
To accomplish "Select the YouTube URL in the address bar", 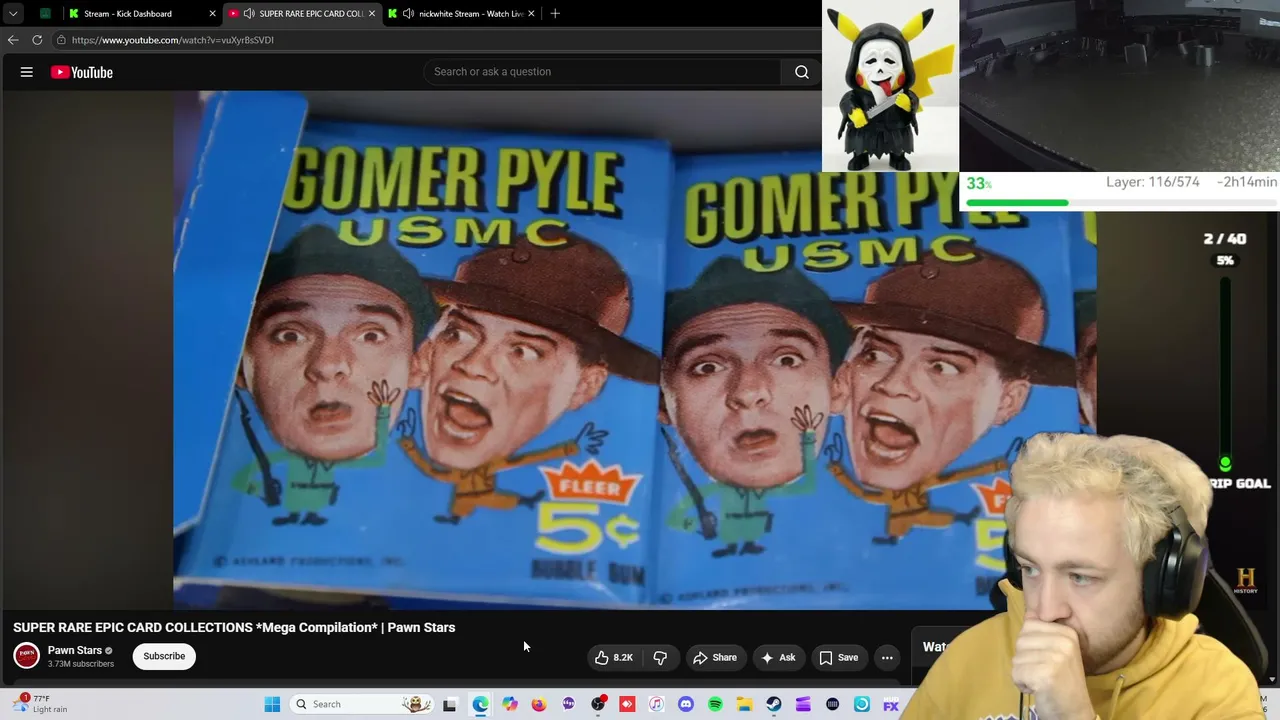I will (173, 40).
